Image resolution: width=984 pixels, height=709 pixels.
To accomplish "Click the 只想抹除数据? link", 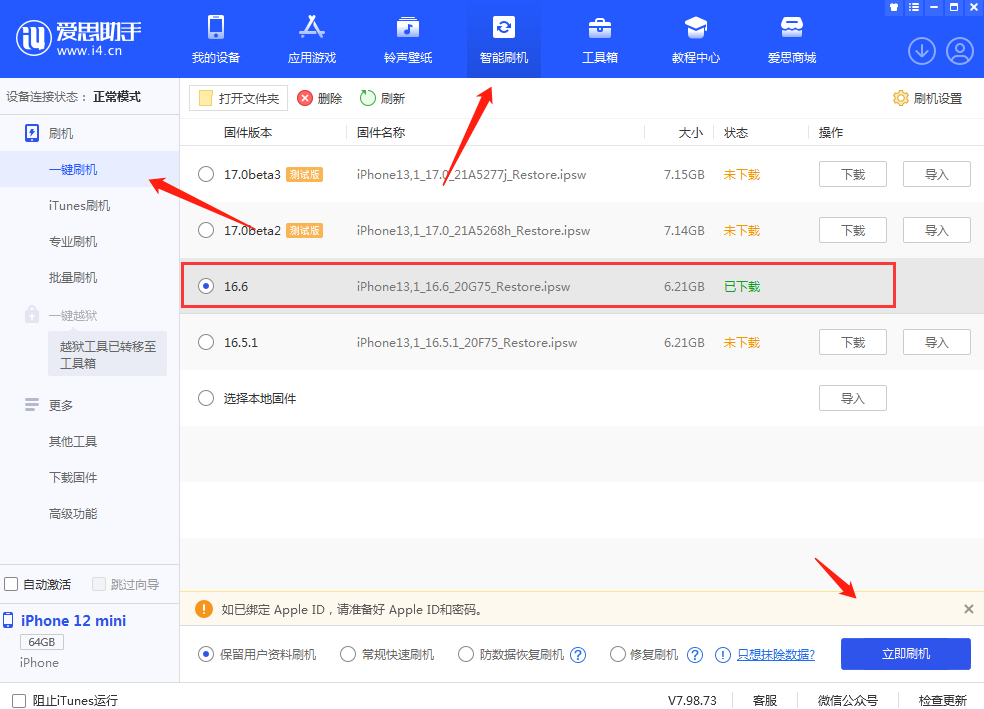I will click(x=775, y=655).
